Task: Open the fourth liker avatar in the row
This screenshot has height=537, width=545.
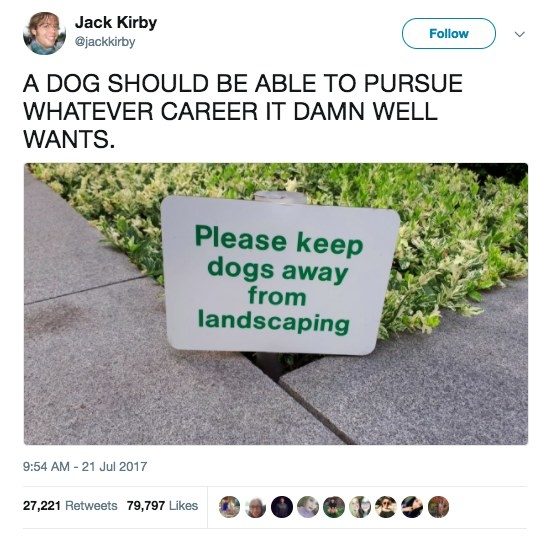Action: [308, 507]
